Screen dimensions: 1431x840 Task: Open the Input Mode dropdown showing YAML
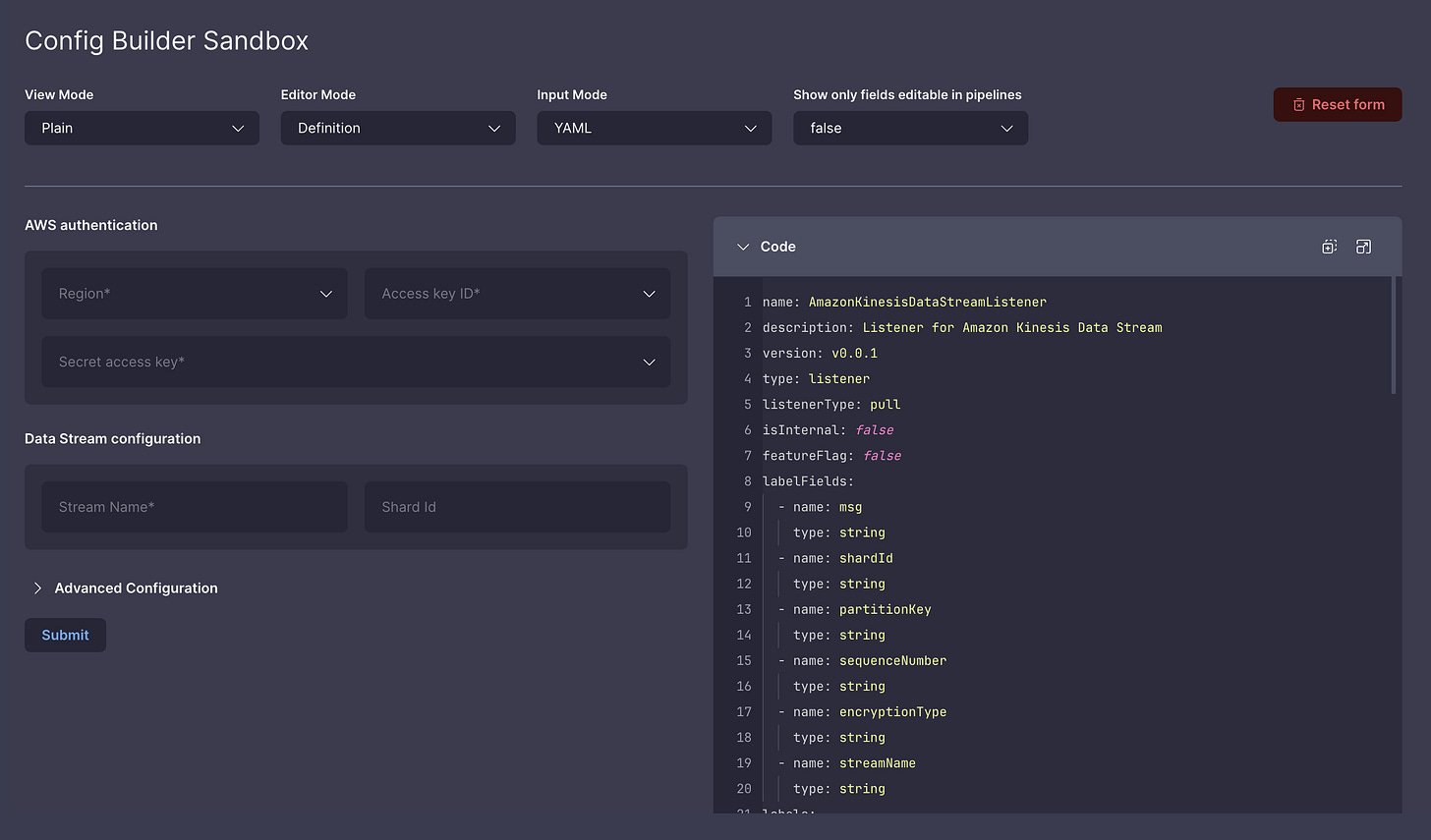pos(655,128)
